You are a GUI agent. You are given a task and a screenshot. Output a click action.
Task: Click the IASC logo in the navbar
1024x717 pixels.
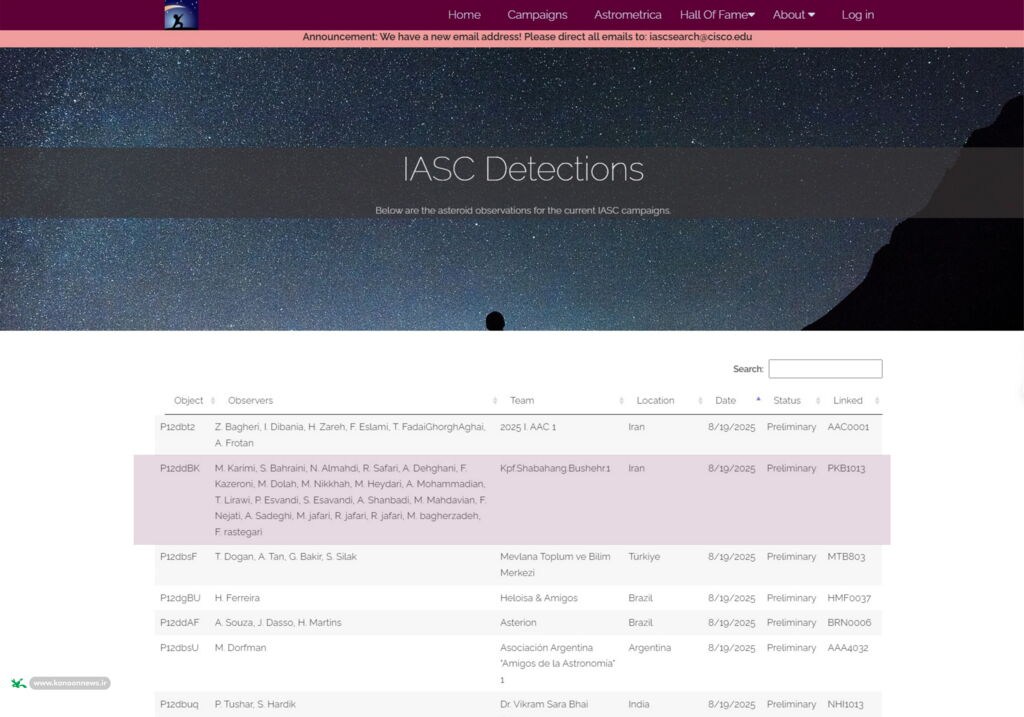[x=181, y=15]
